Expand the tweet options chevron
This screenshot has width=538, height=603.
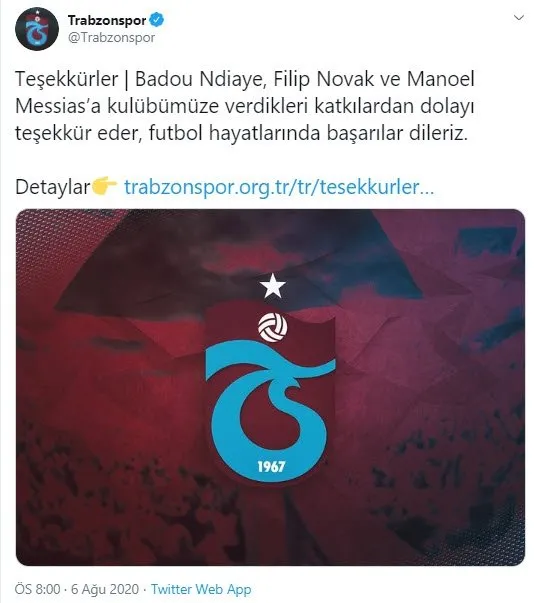coord(519,18)
